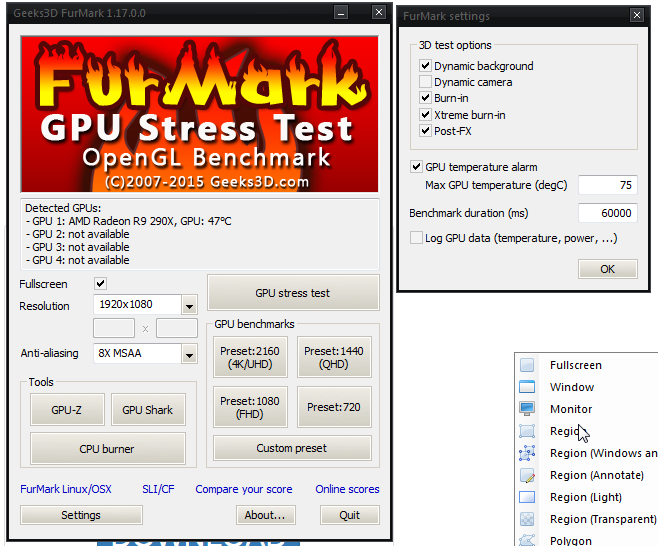Open the Settings button in FurMark

point(81,515)
